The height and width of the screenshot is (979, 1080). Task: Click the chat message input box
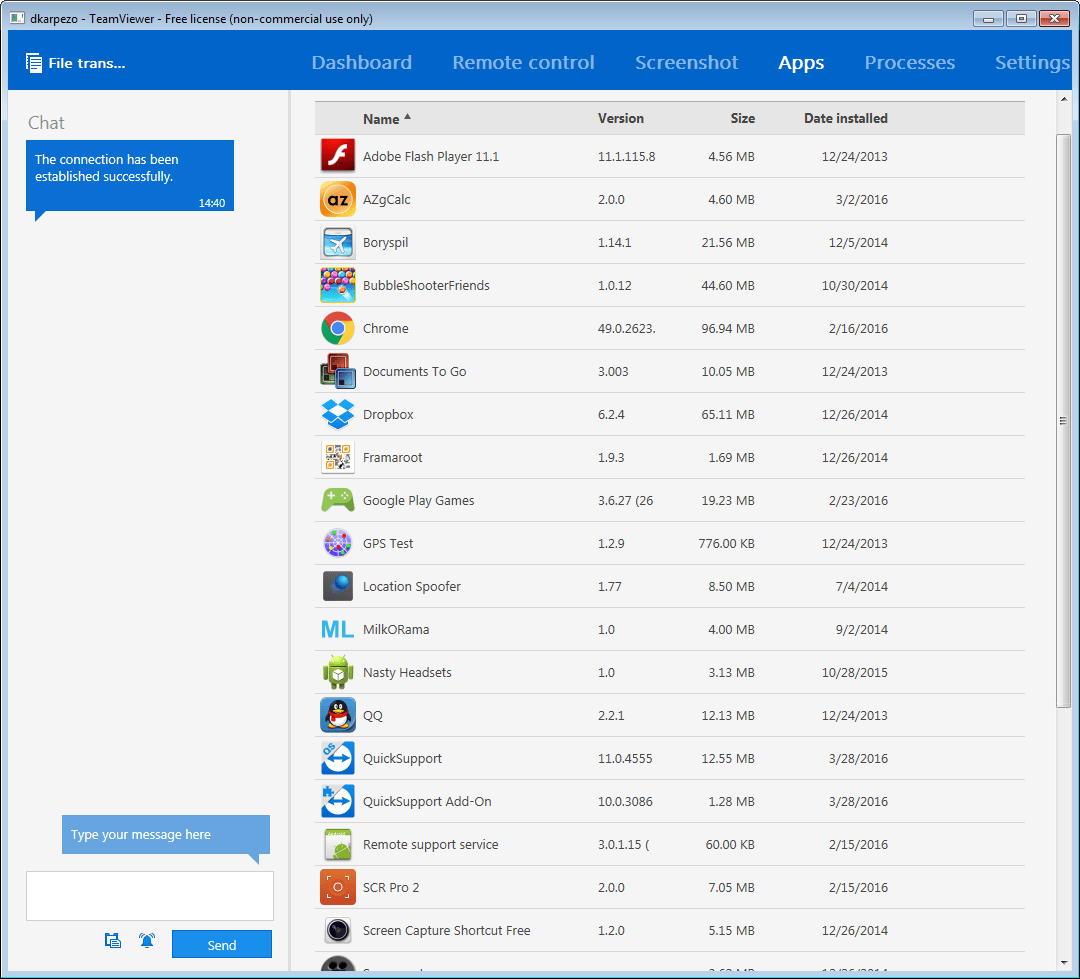149,896
